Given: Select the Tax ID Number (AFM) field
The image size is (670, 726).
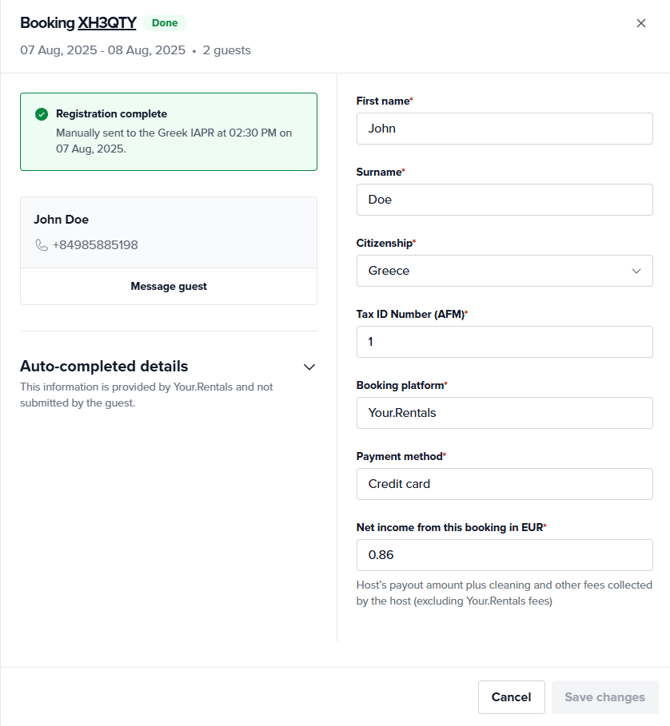Looking at the screenshot, I should coord(504,342).
